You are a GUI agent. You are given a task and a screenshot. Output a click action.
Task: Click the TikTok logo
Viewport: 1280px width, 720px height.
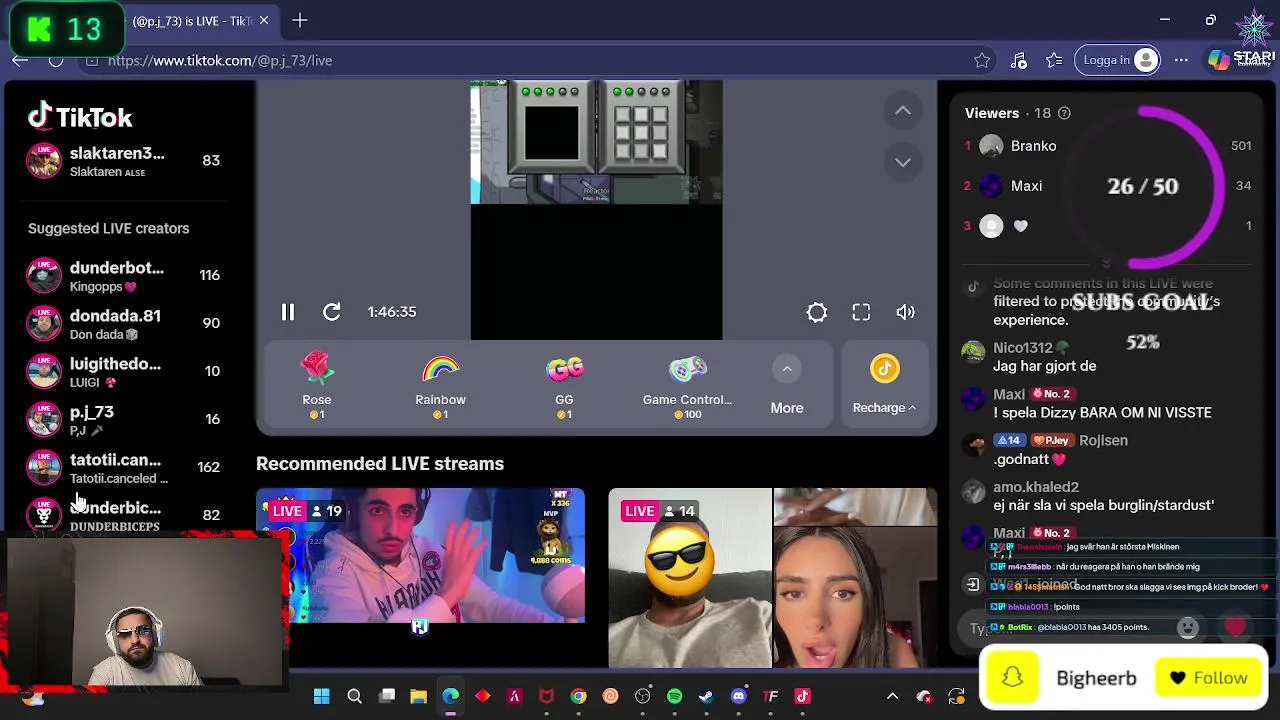pos(80,117)
